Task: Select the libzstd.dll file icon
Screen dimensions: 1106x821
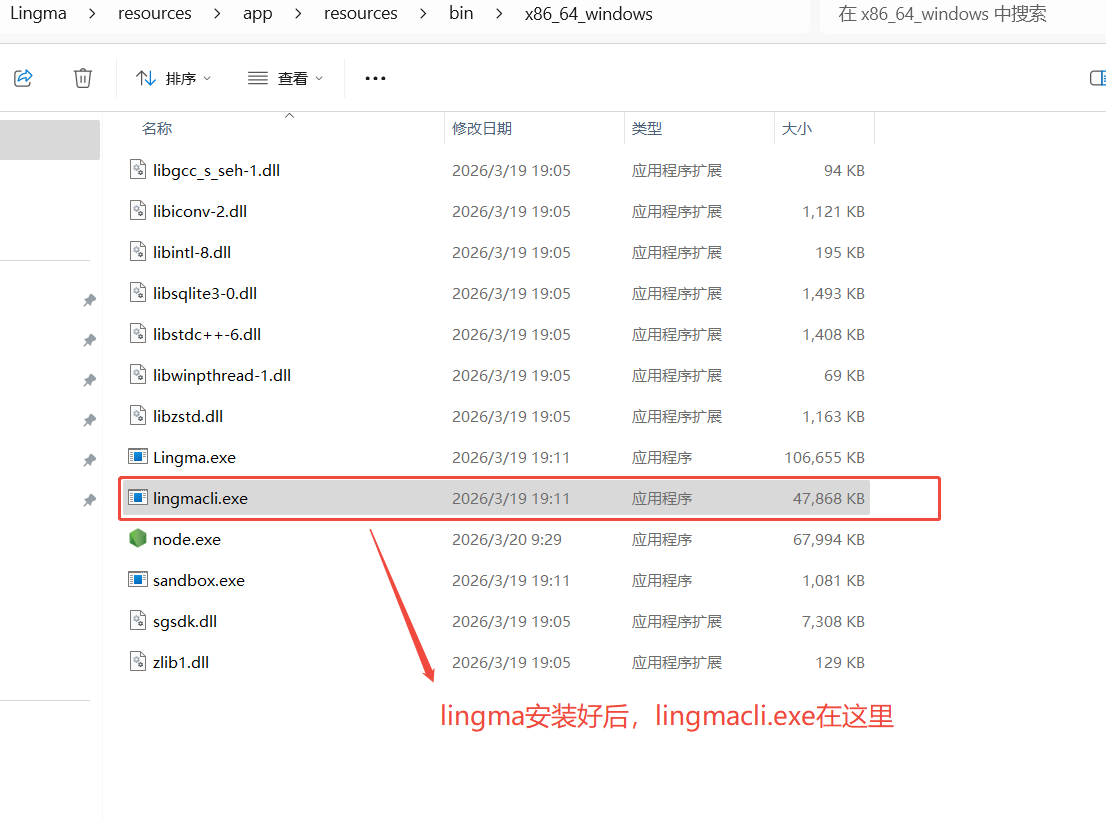Action: (x=138, y=415)
